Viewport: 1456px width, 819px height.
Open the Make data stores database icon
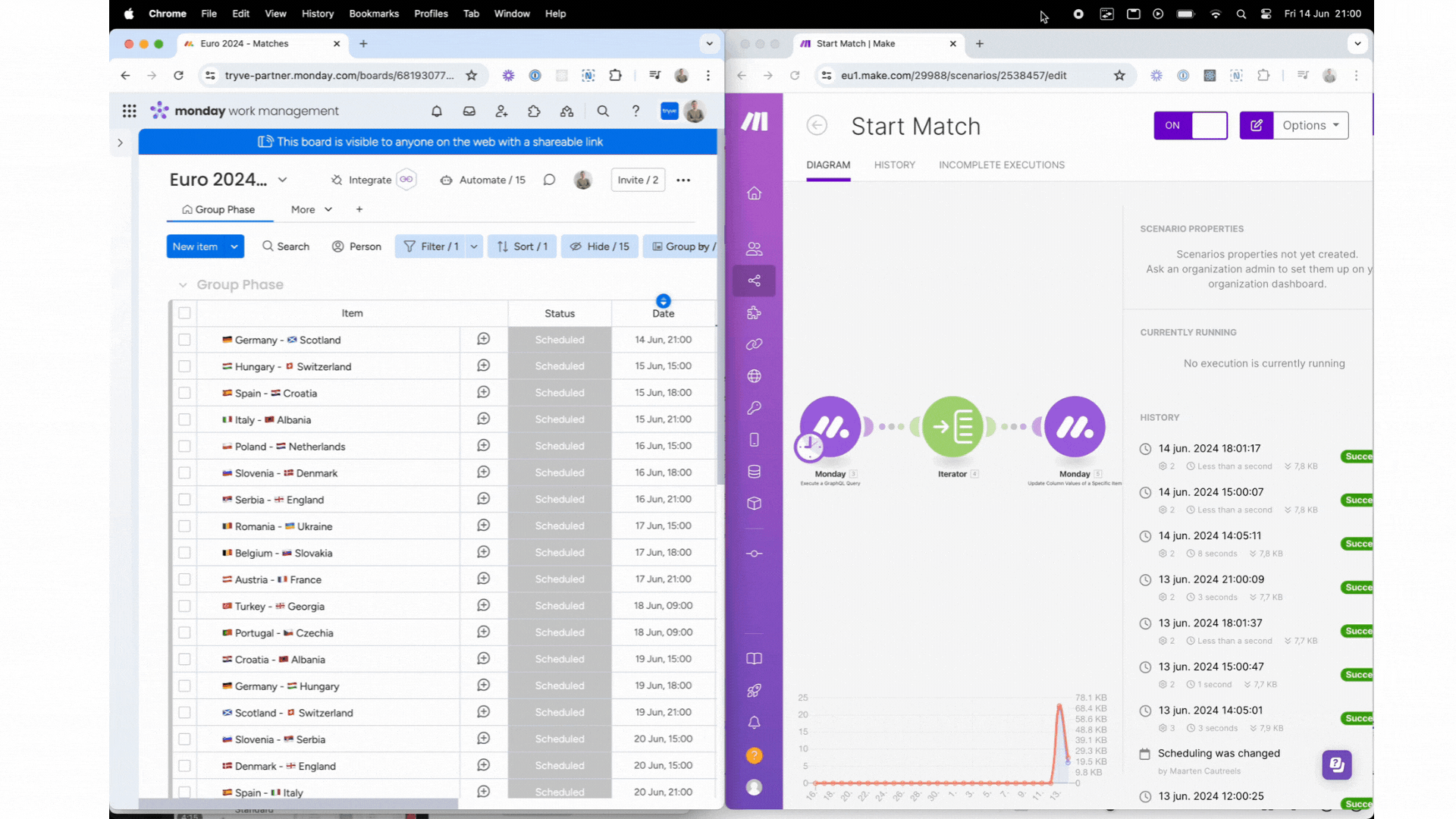[754, 472]
